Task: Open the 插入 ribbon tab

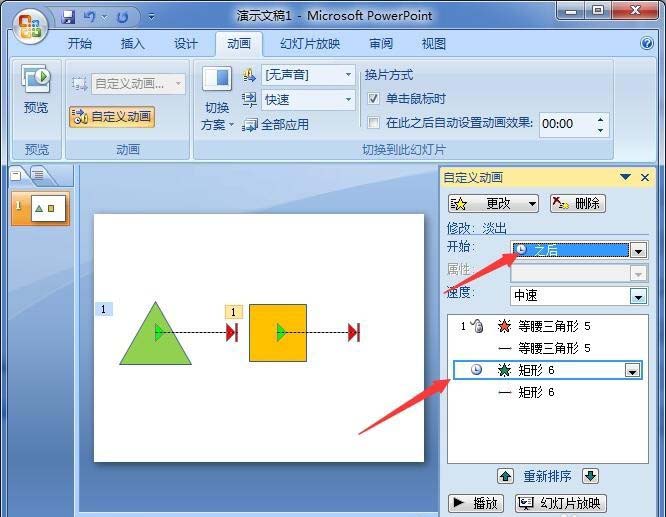Action: click(133, 43)
